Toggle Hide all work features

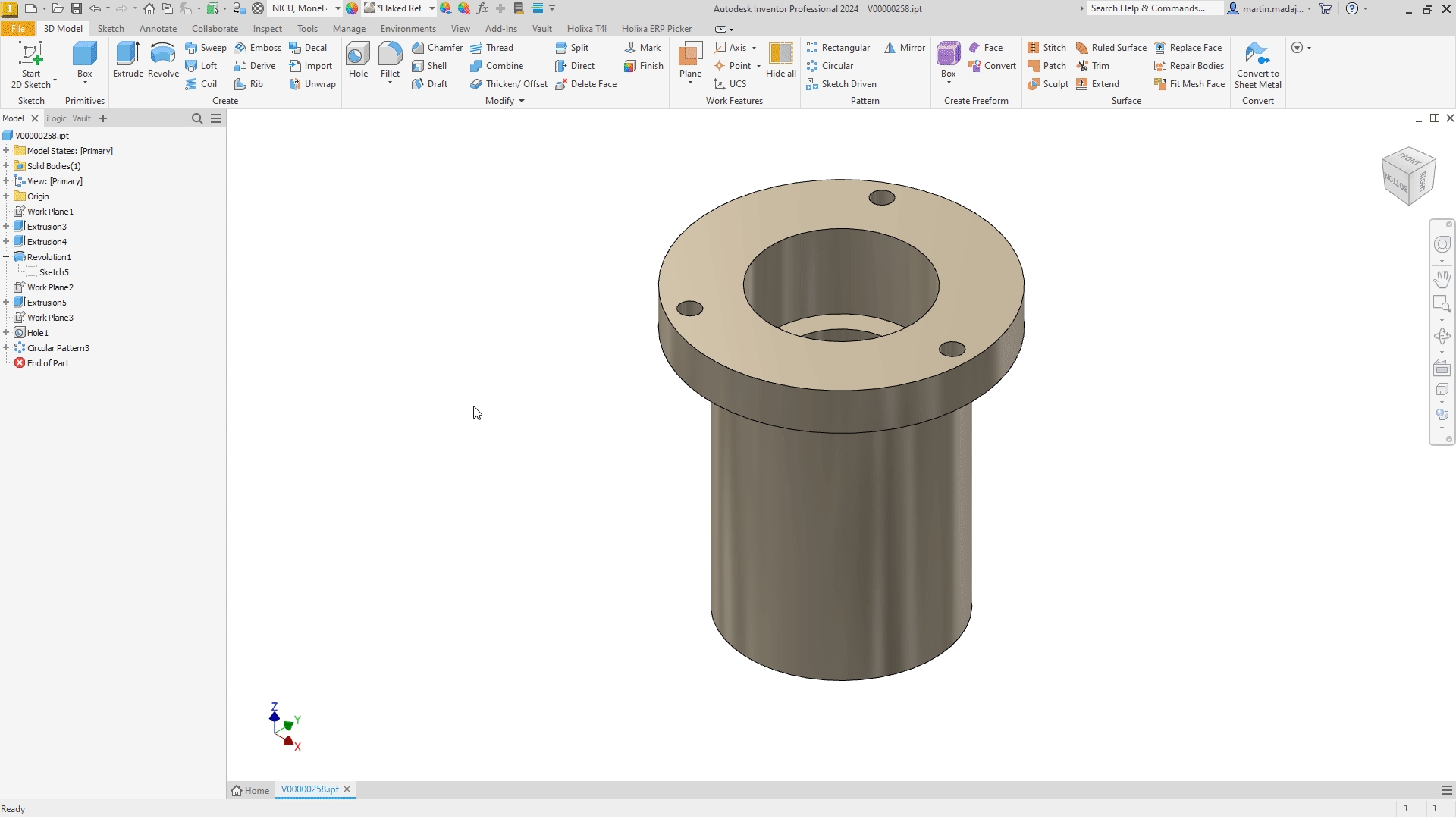[x=780, y=60]
